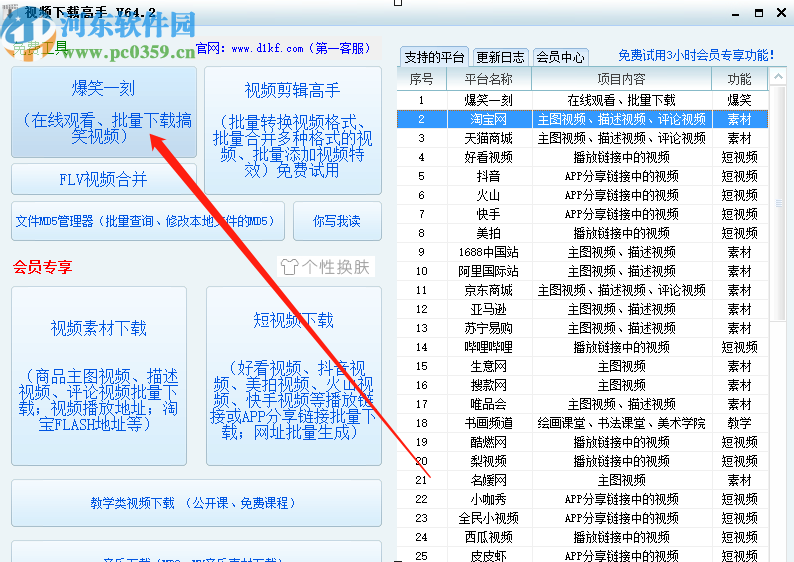The image size is (794, 562).
Task: Click the 爆笑 function cell in row 1
Action: 740,100
